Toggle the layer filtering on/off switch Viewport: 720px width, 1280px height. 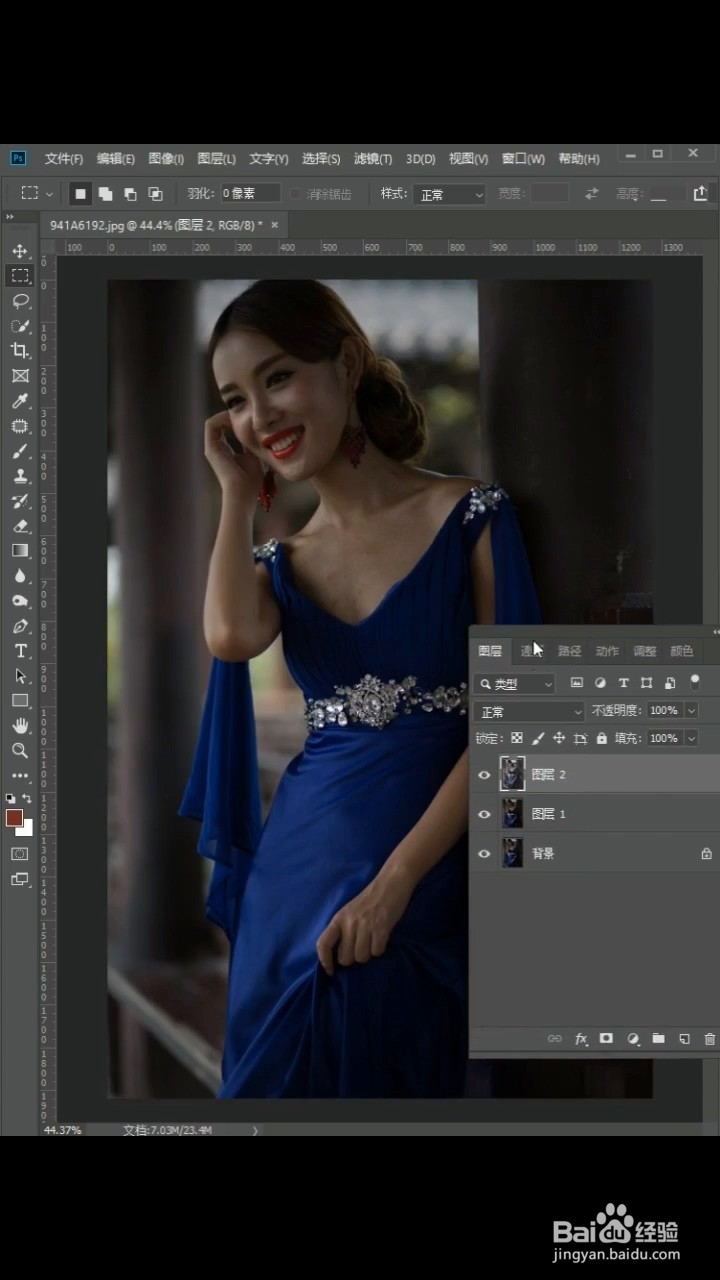(695, 682)
